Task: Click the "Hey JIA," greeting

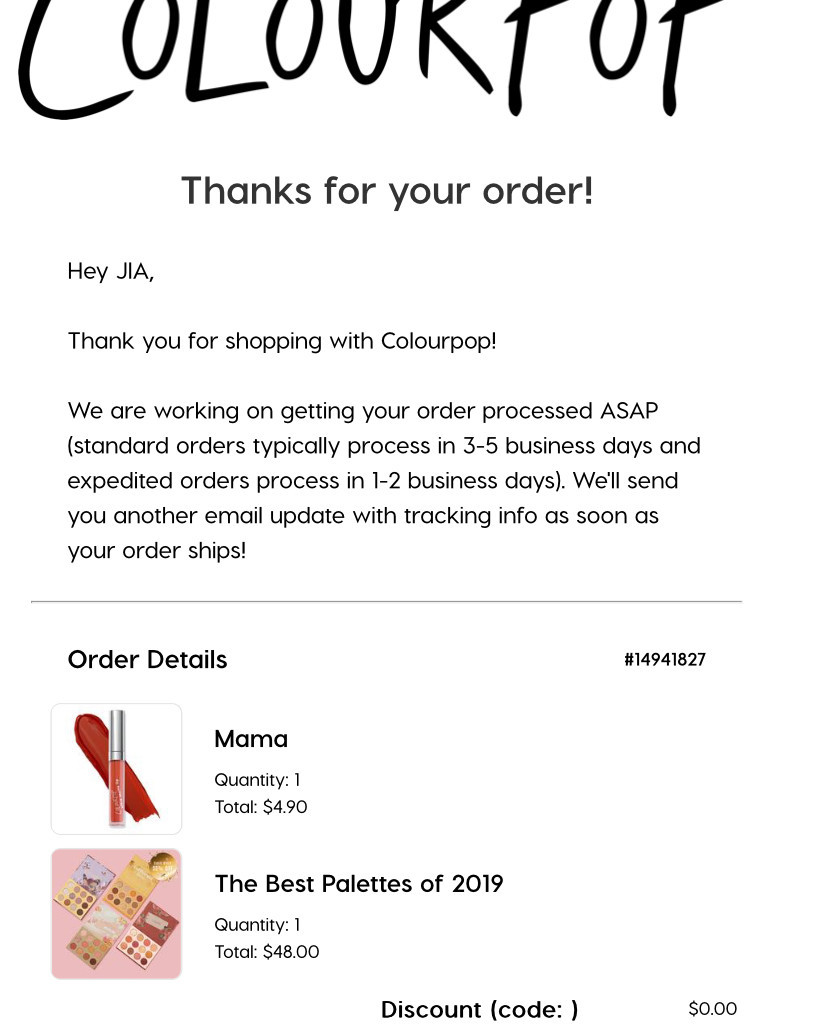Action: pos(110,271)
